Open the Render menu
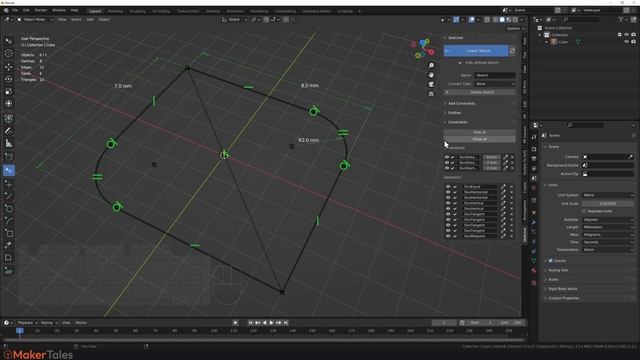The image size is (640, 360). click(40, 10)
